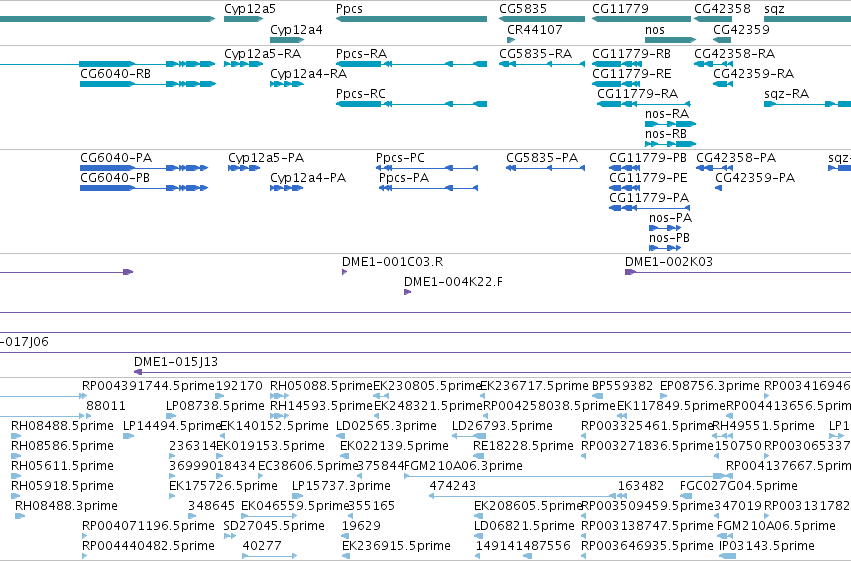
Task: Select the nos-PA protein feature
Action: pyautogui.click(x=665, y=228)
